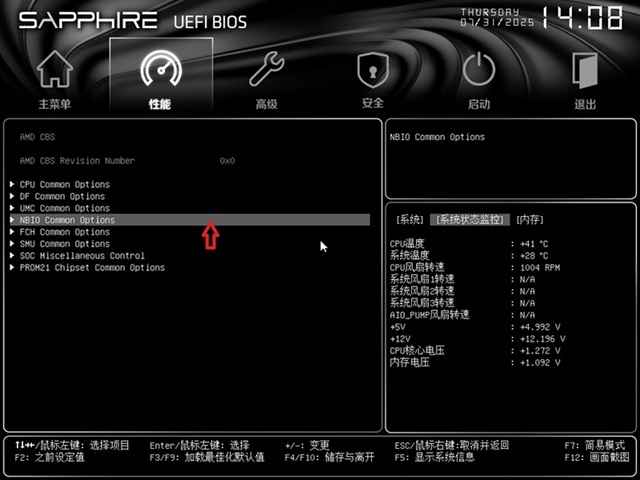Switch to the [系统] info tab
Screen dimensions: 640x480
point(410,220)
